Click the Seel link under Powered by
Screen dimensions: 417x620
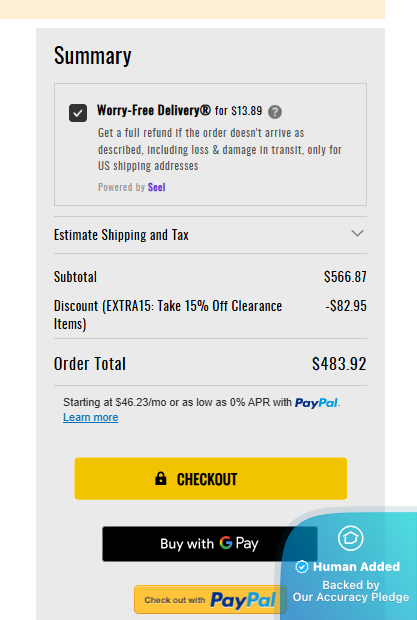coord(157,187)
